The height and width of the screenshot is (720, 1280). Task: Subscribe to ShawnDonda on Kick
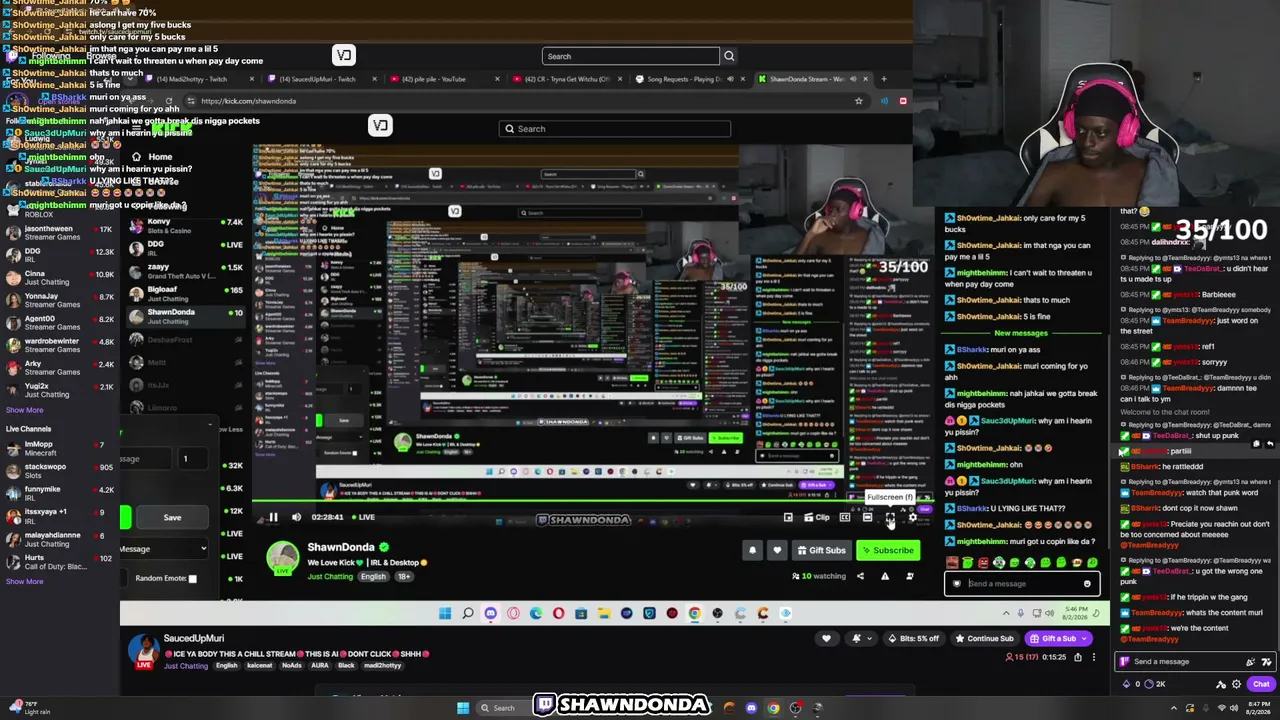point(887,550)
